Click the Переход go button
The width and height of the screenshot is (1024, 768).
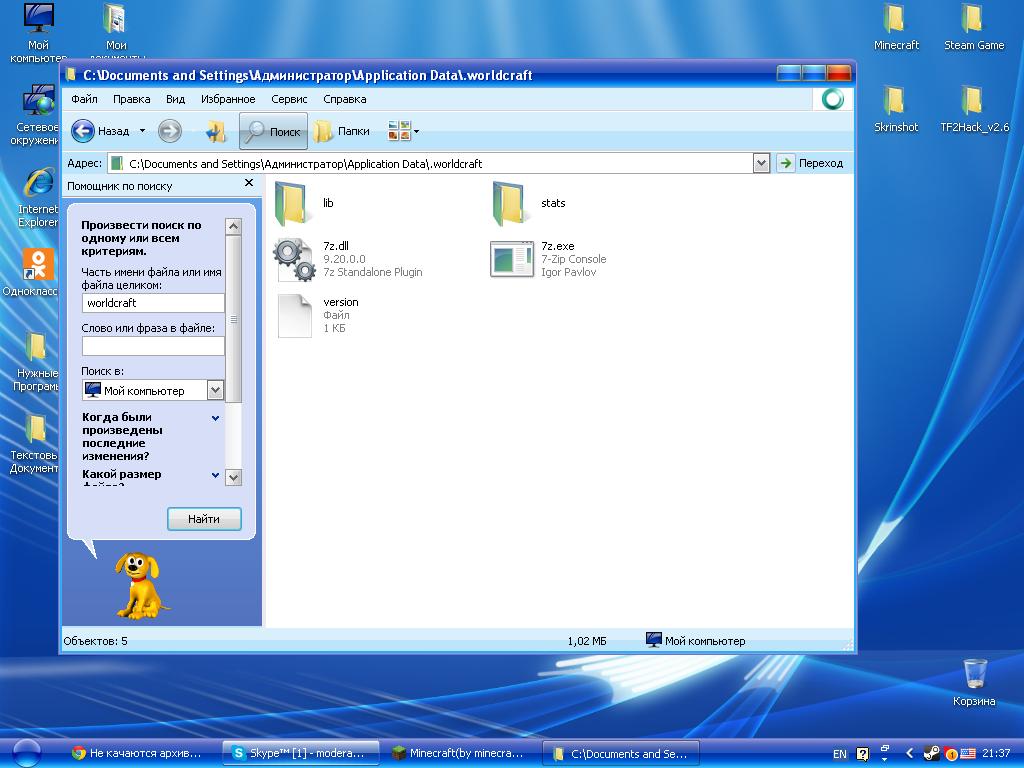point(810,163)
